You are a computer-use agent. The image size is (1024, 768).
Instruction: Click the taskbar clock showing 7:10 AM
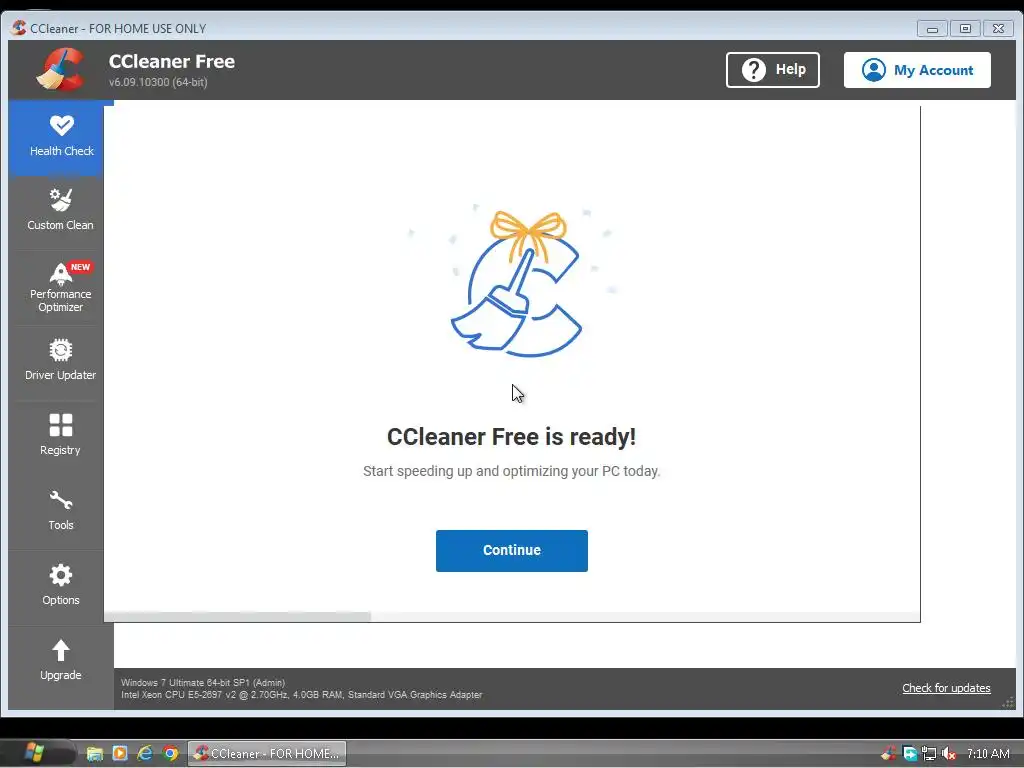click(987, 754)
